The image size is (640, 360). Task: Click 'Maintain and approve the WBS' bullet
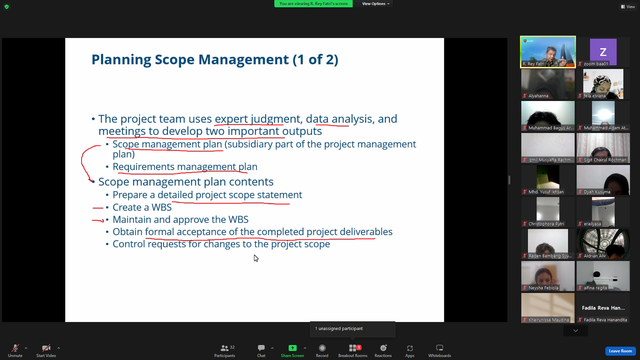[180, 220]
